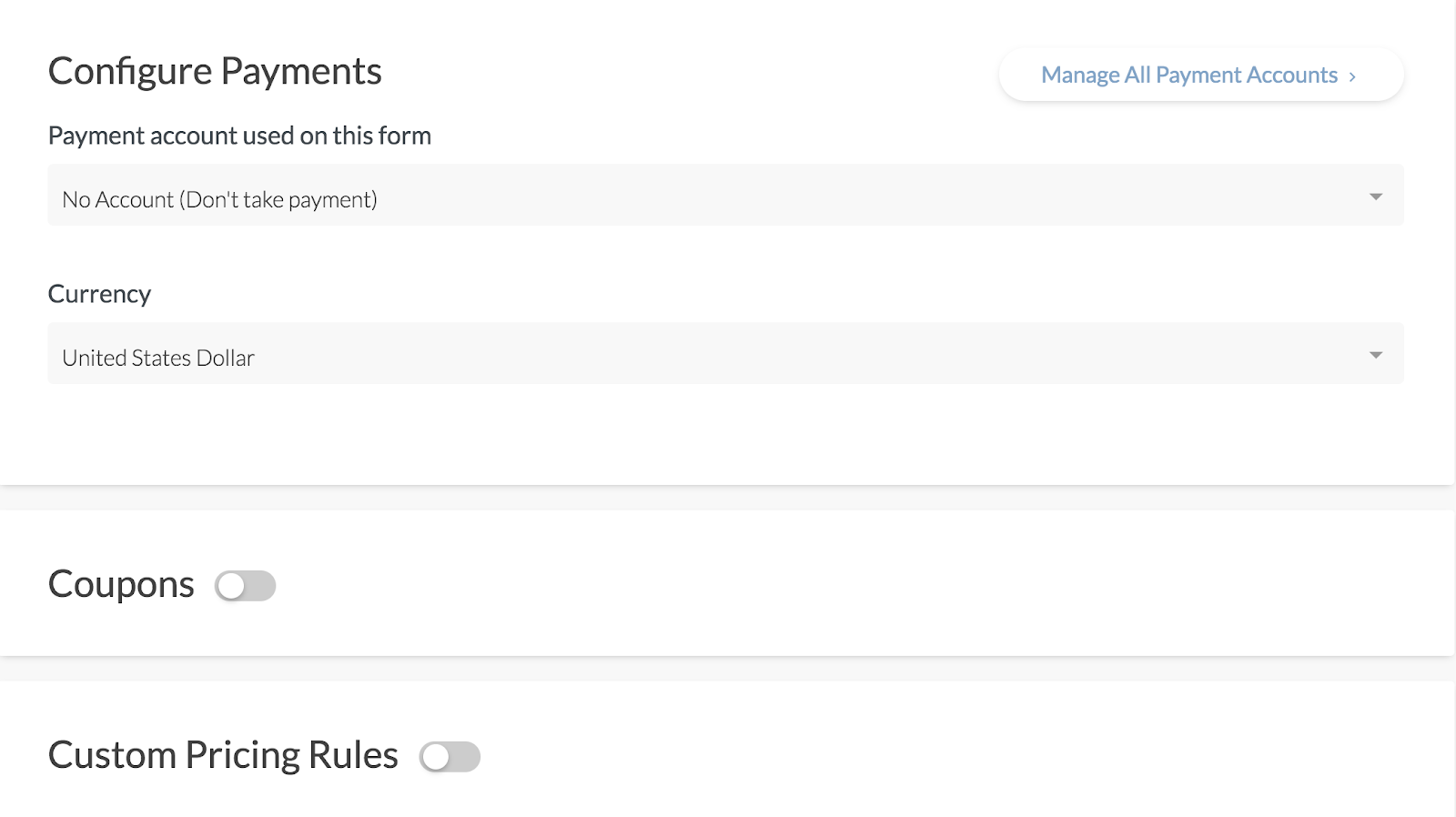Click the Coupons section title
This screenshot has width=1456, height=817.
click(121, 584)
